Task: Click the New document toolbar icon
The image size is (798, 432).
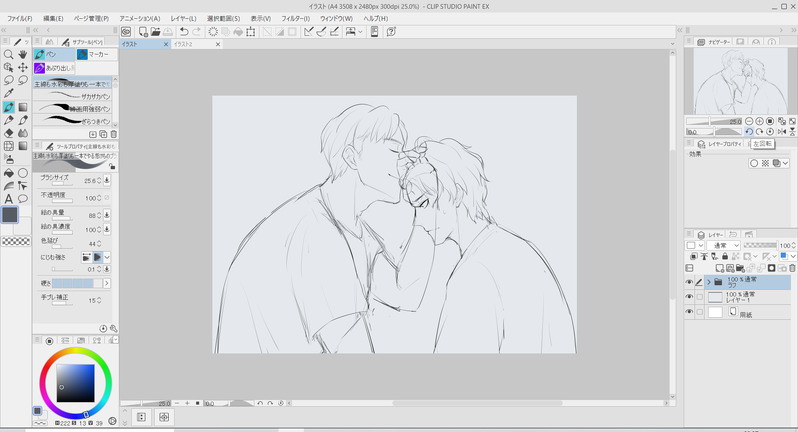Action: (x=144, y=32)
